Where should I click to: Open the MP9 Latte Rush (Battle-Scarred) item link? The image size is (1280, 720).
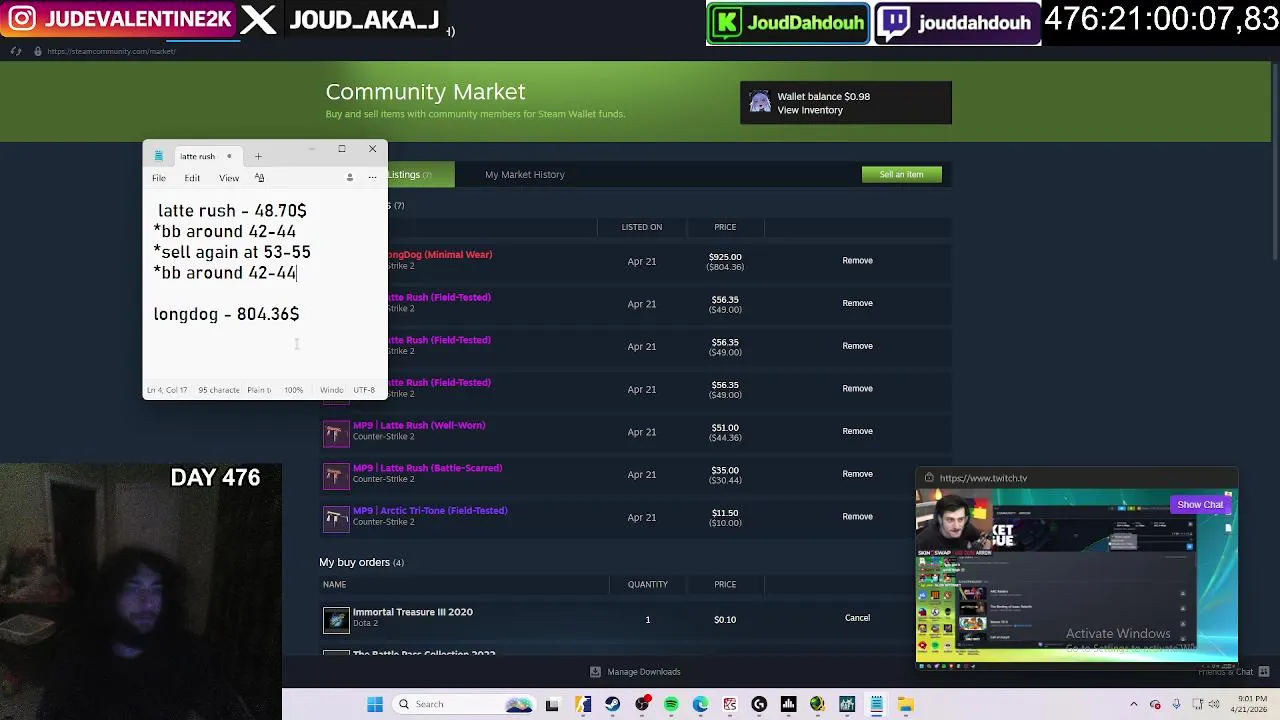[x=427, y=468]
